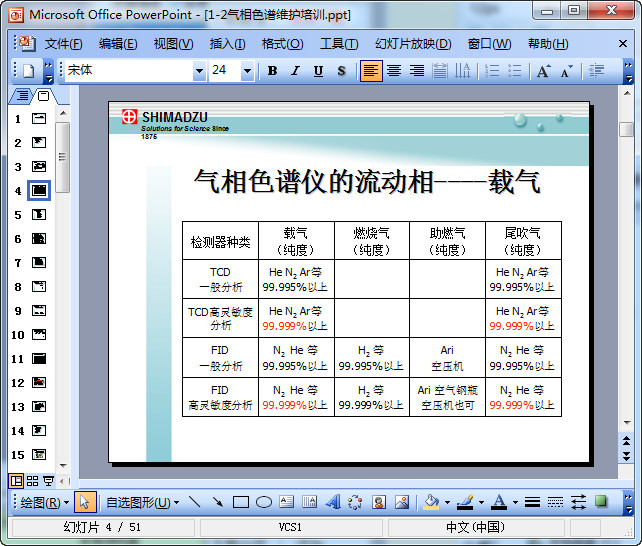Select the Line drawing tool
The width and height of the screenshot is (642, 546).
point(194,502)
